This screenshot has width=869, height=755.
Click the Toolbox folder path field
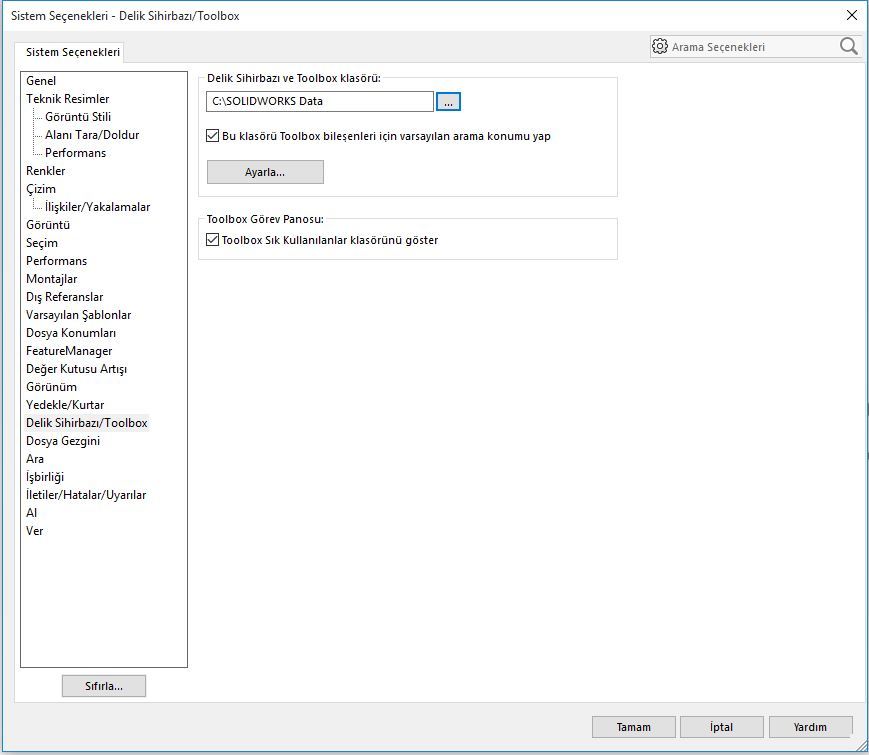320,101
